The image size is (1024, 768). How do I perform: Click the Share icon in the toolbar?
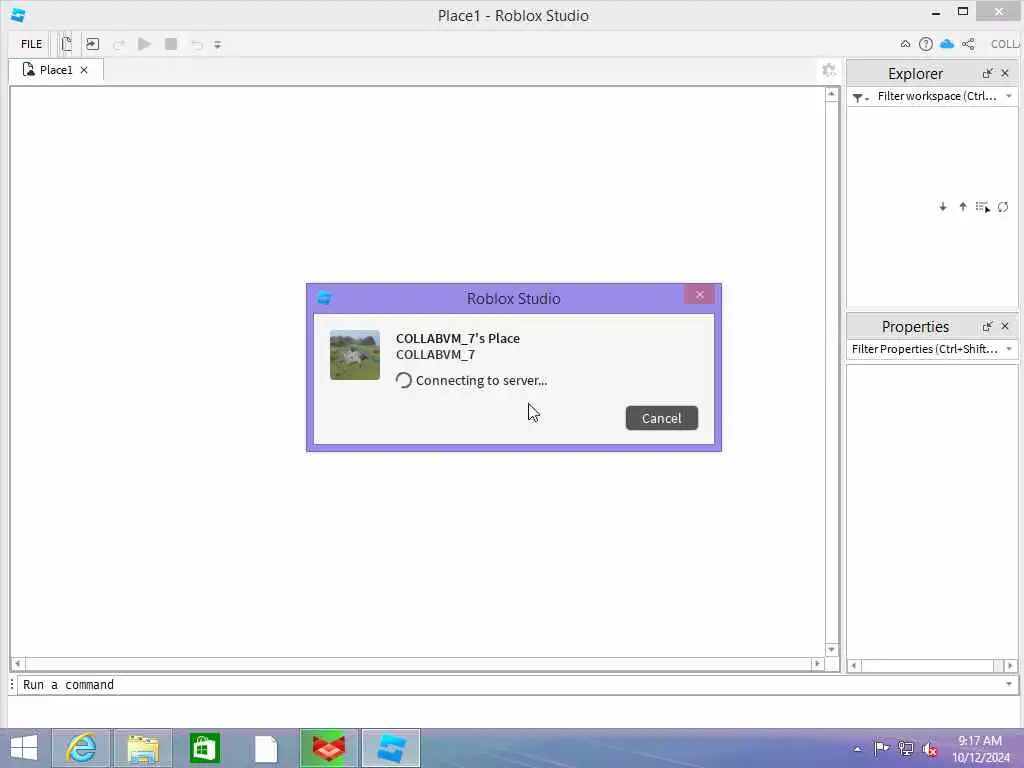coord(968,44)
